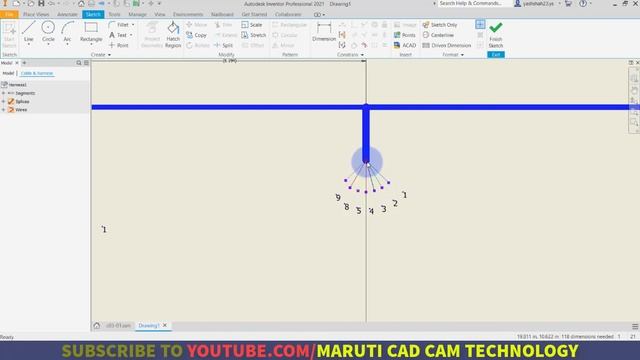Expand the Wires tree node
This screenshot has width=640, height=360.
coord(4,109)
